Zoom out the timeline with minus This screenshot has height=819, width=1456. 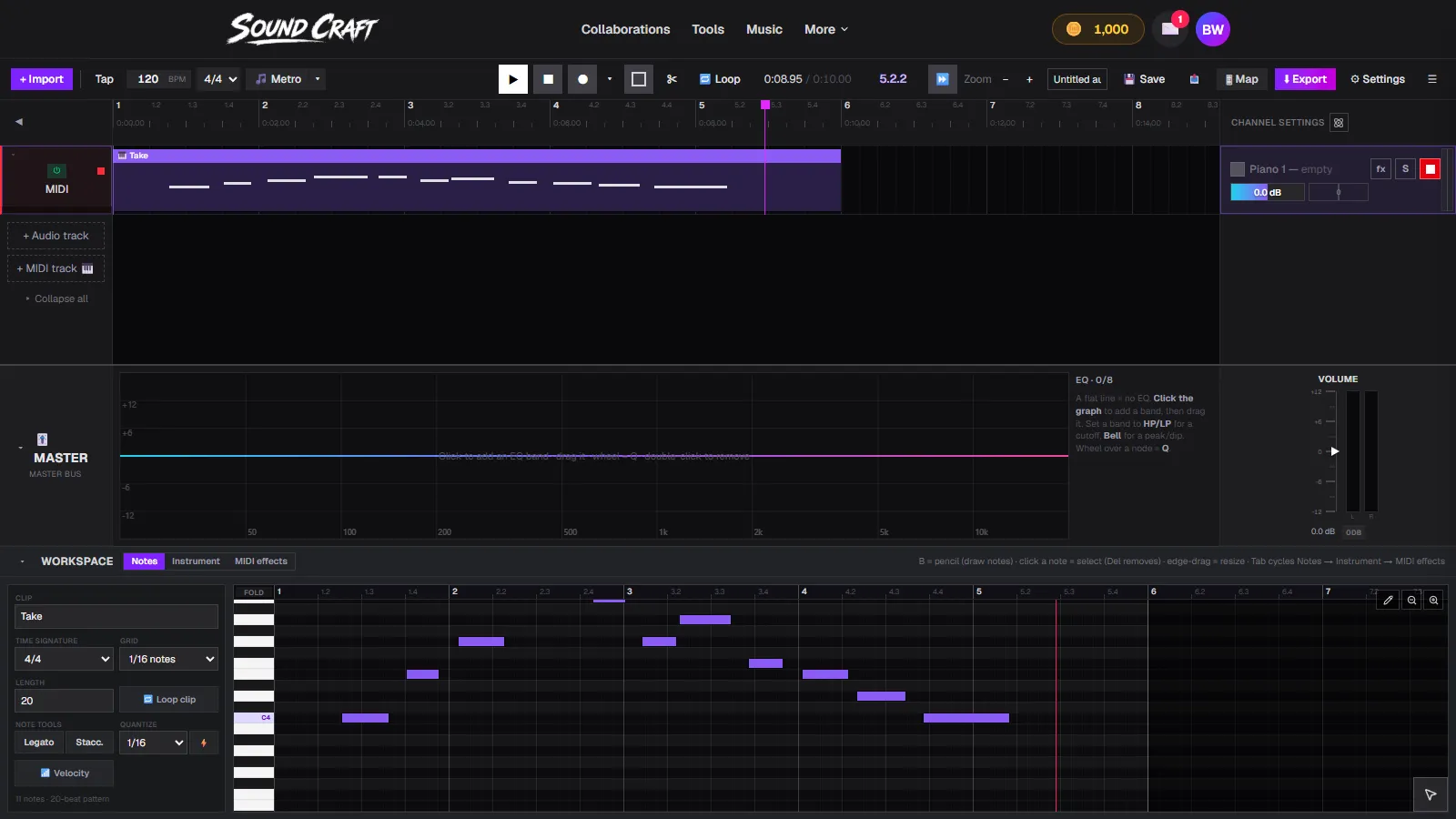click(1006, 79)
